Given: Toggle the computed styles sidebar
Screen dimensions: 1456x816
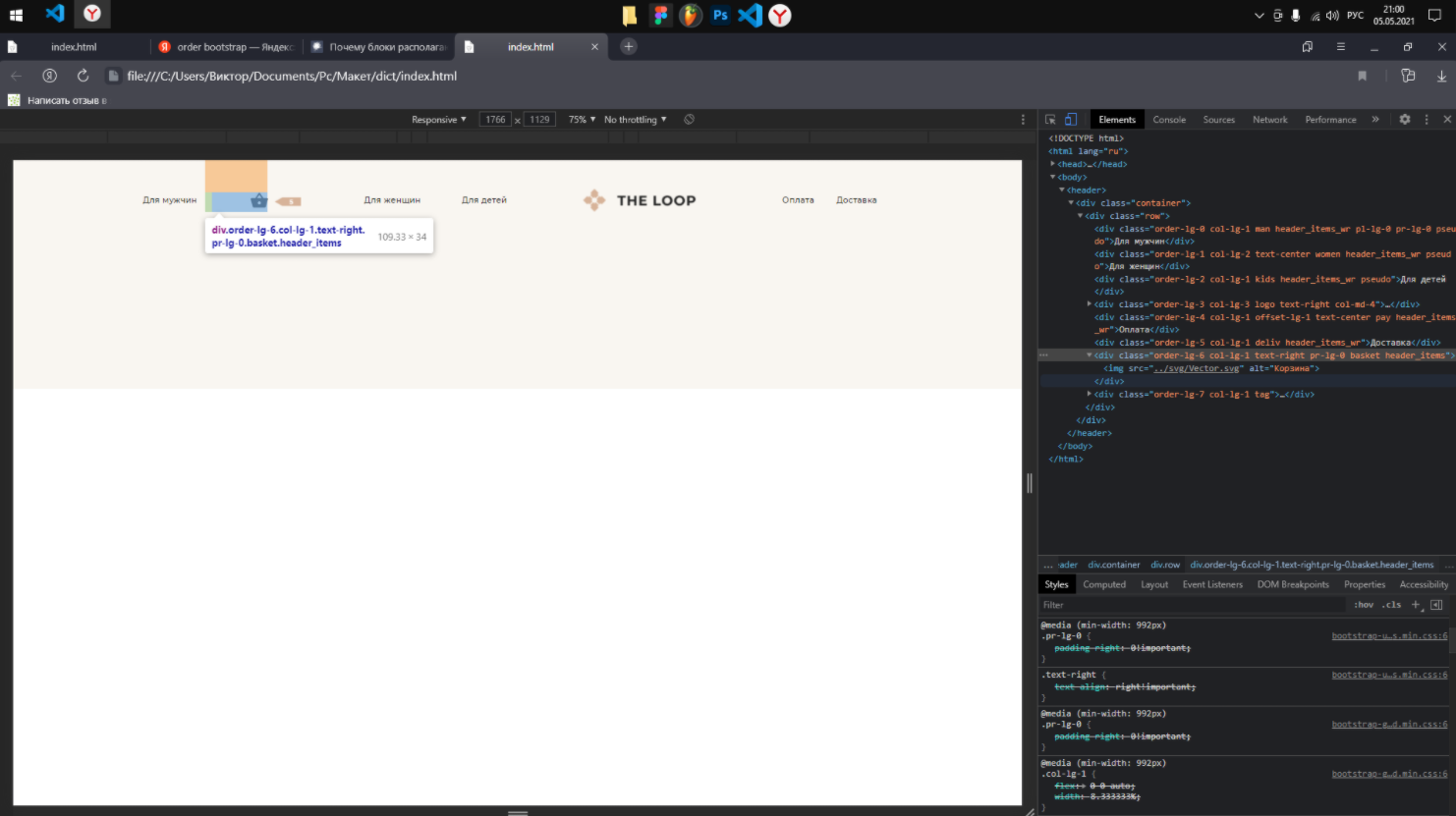Looking at the screenshot, I should [x=1436, y=605].
